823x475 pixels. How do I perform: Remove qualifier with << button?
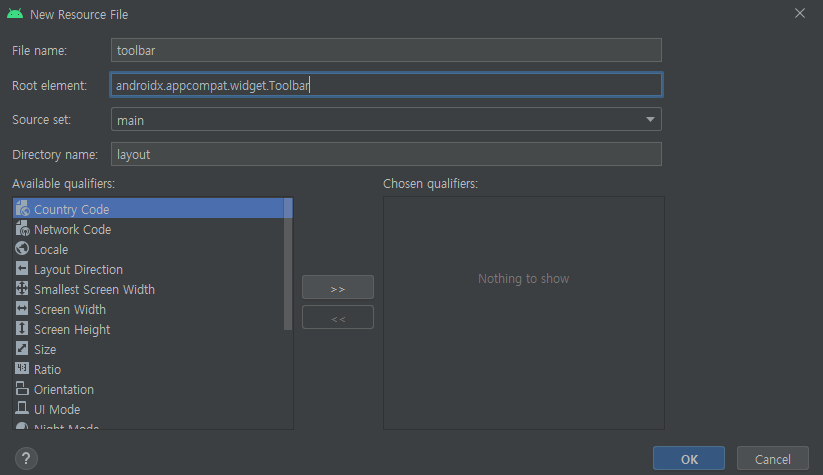338,318
